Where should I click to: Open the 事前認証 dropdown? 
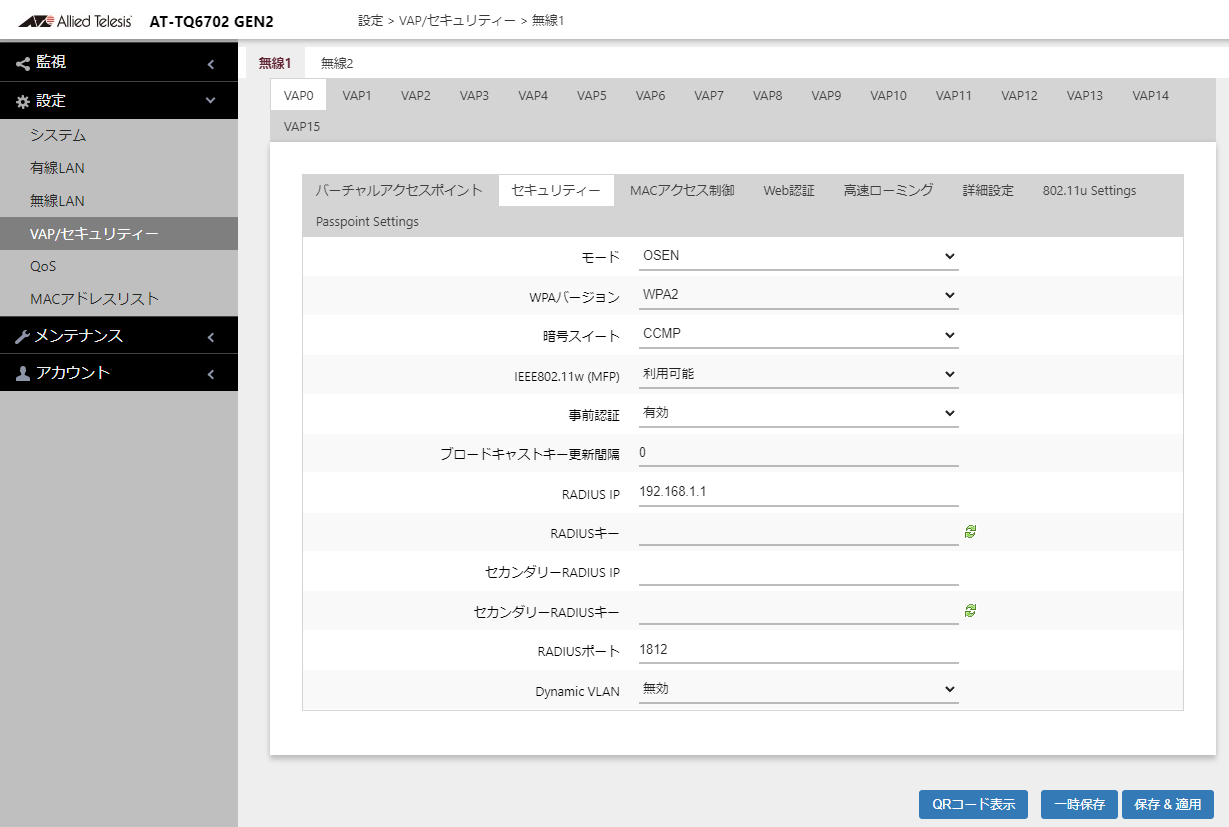click(x=799, y=413)
